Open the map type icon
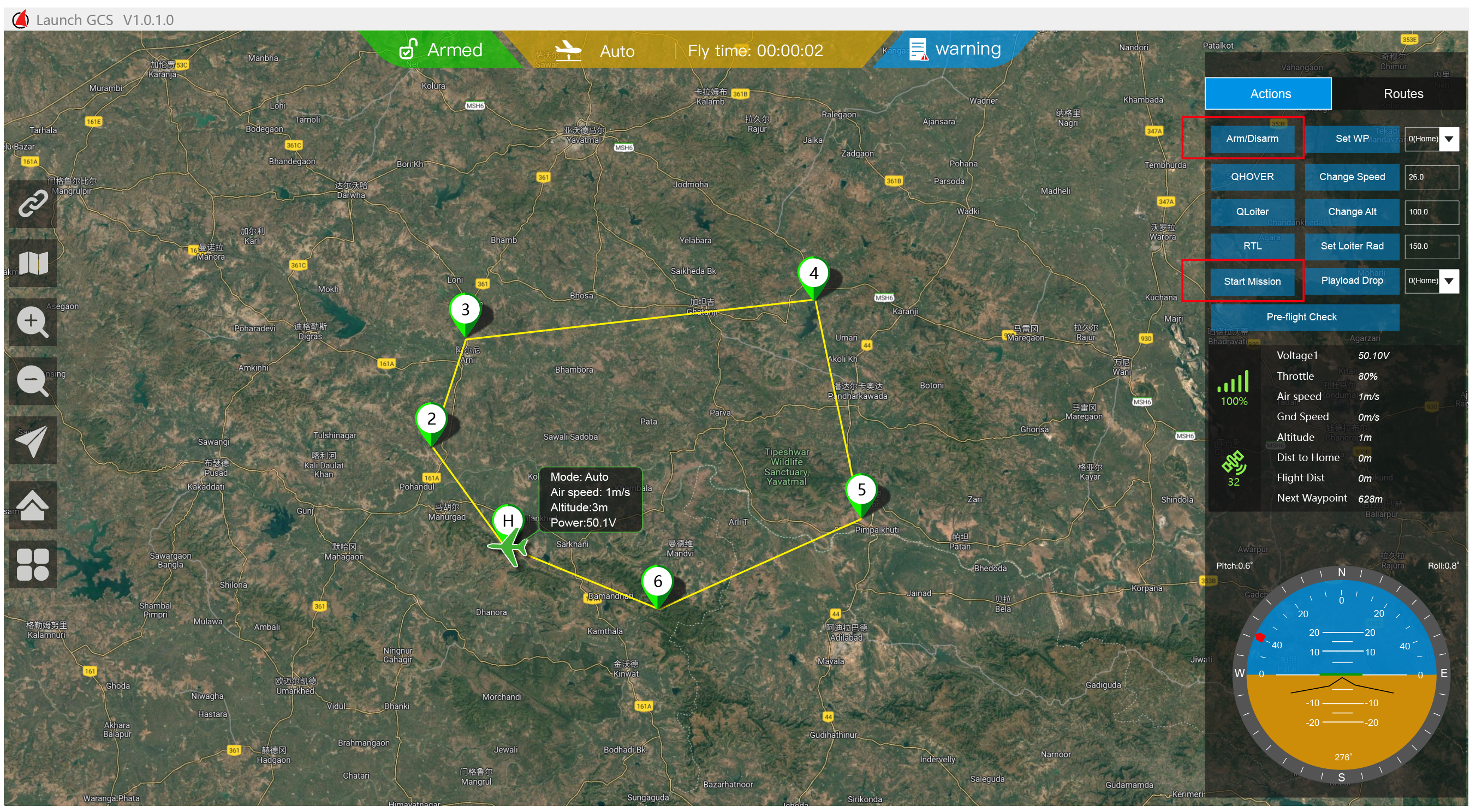Image resolution: width=1476 pixels, height=812 pixels. 33,263
